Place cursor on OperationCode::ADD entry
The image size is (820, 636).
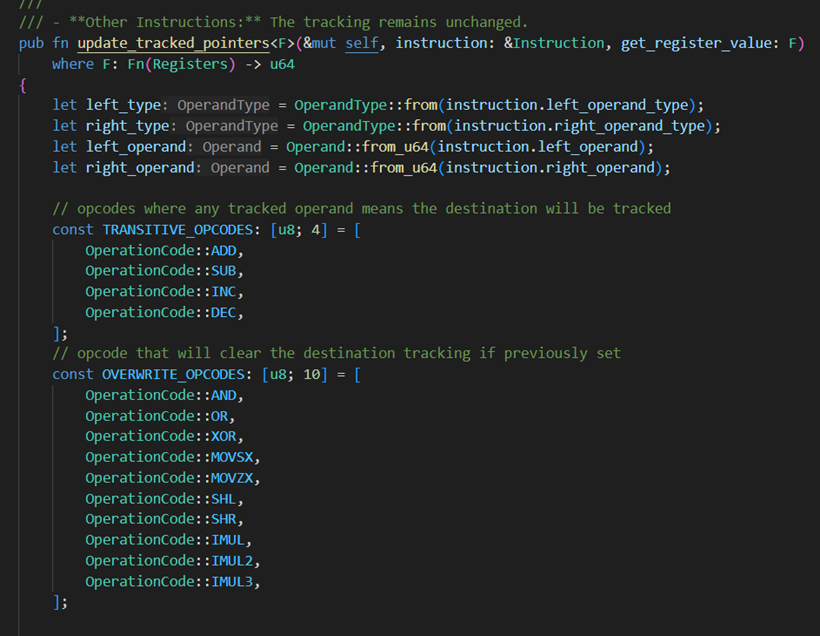coord(164,250)
